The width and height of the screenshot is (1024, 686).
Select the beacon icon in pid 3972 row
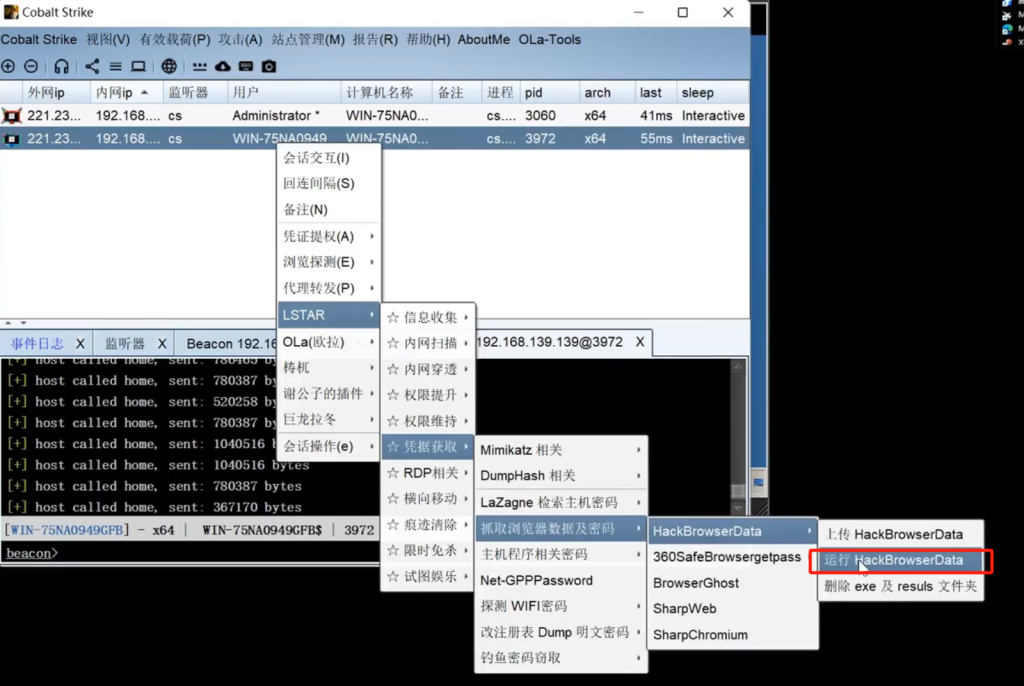pyautogui.click(x=11, y=139)
